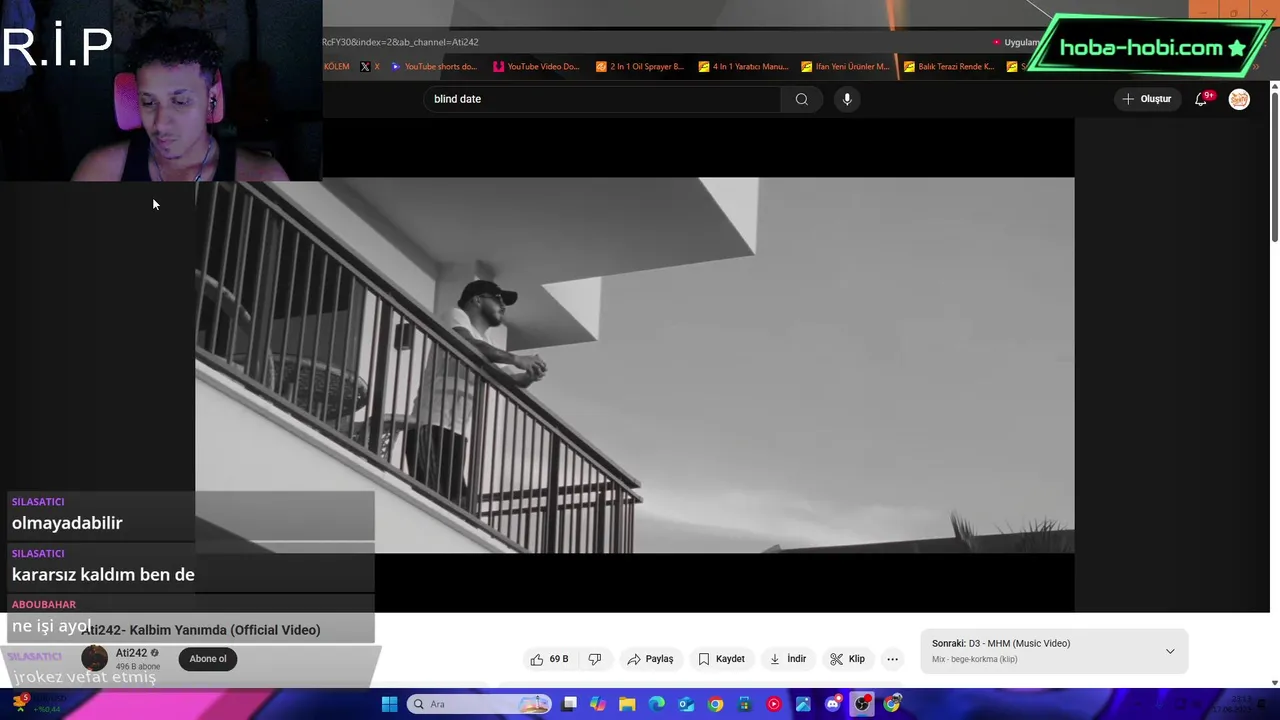Image resolution: width=1280 pixels, height=720 pixels.
Task: Open 'YouTube Video Do...' bookmark
Action: point(536,67)
